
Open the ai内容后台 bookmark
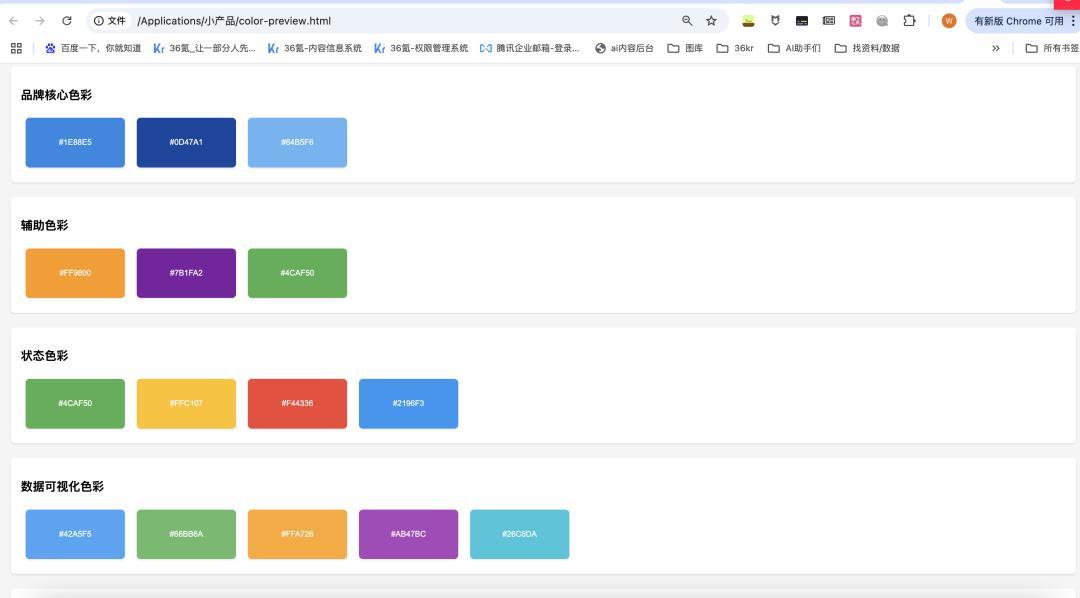(x=624, y=48)
